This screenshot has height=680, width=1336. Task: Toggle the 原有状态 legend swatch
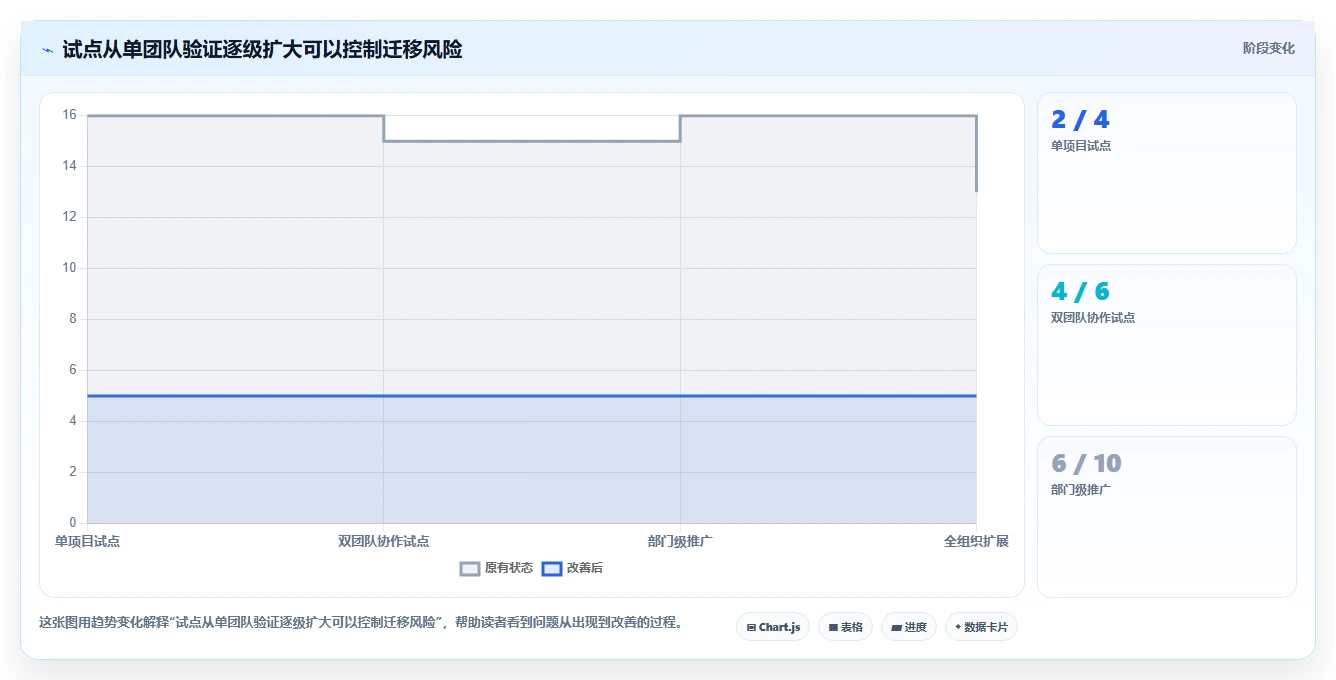click(x=470, y=568)
